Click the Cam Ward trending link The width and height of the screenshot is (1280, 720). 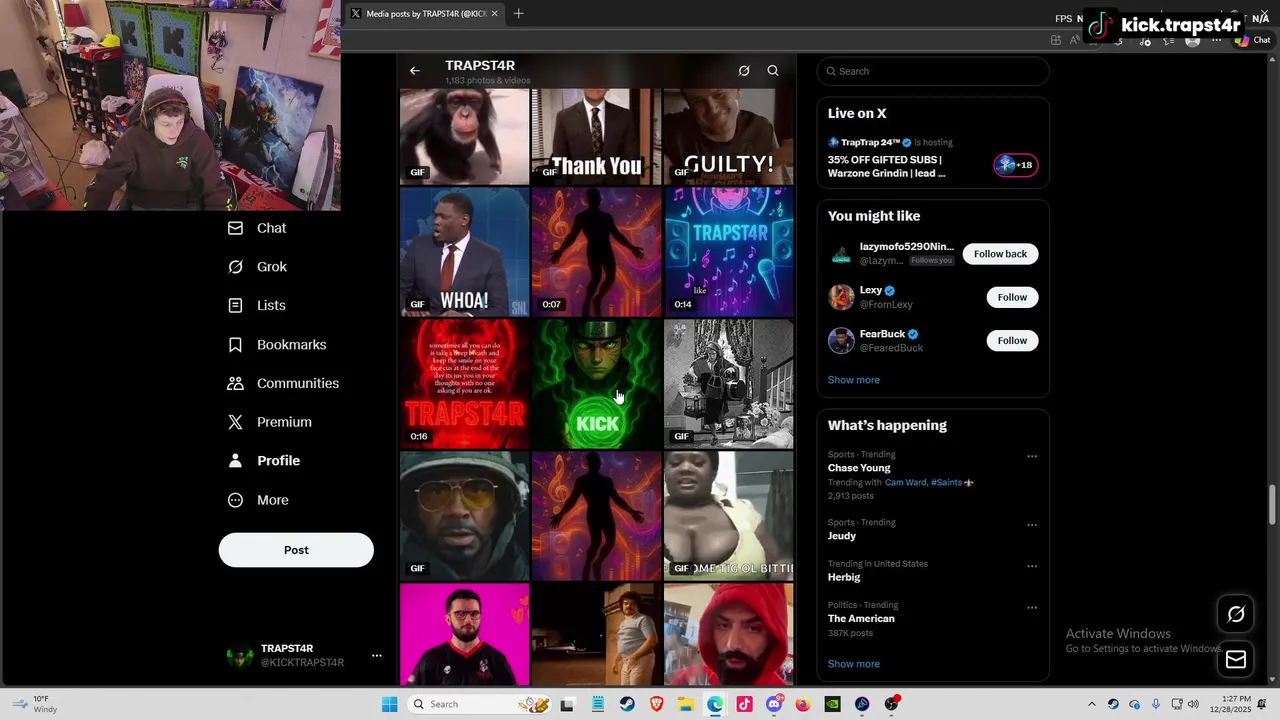click(906, 482)
